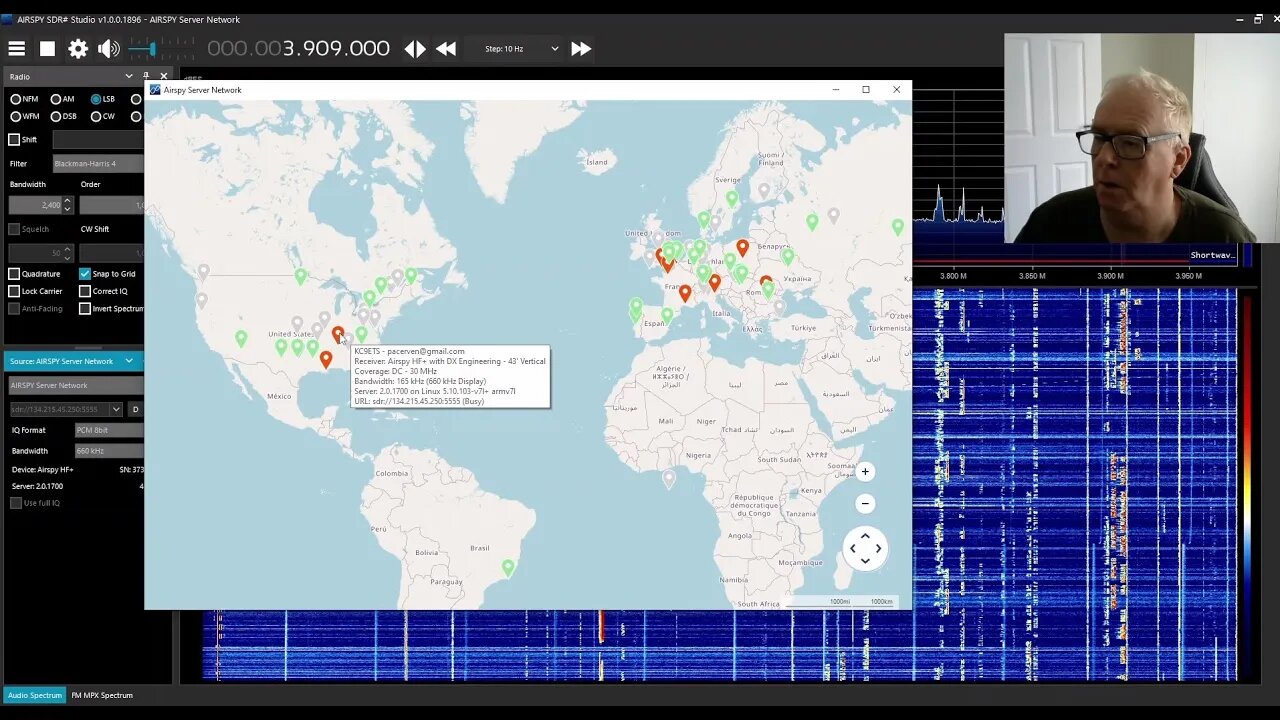Image resolution: width=1280 pixels, height=720 pixels.
Task: Pin the Radio panel
Action: pyautogui.click(x=146, y=76)
